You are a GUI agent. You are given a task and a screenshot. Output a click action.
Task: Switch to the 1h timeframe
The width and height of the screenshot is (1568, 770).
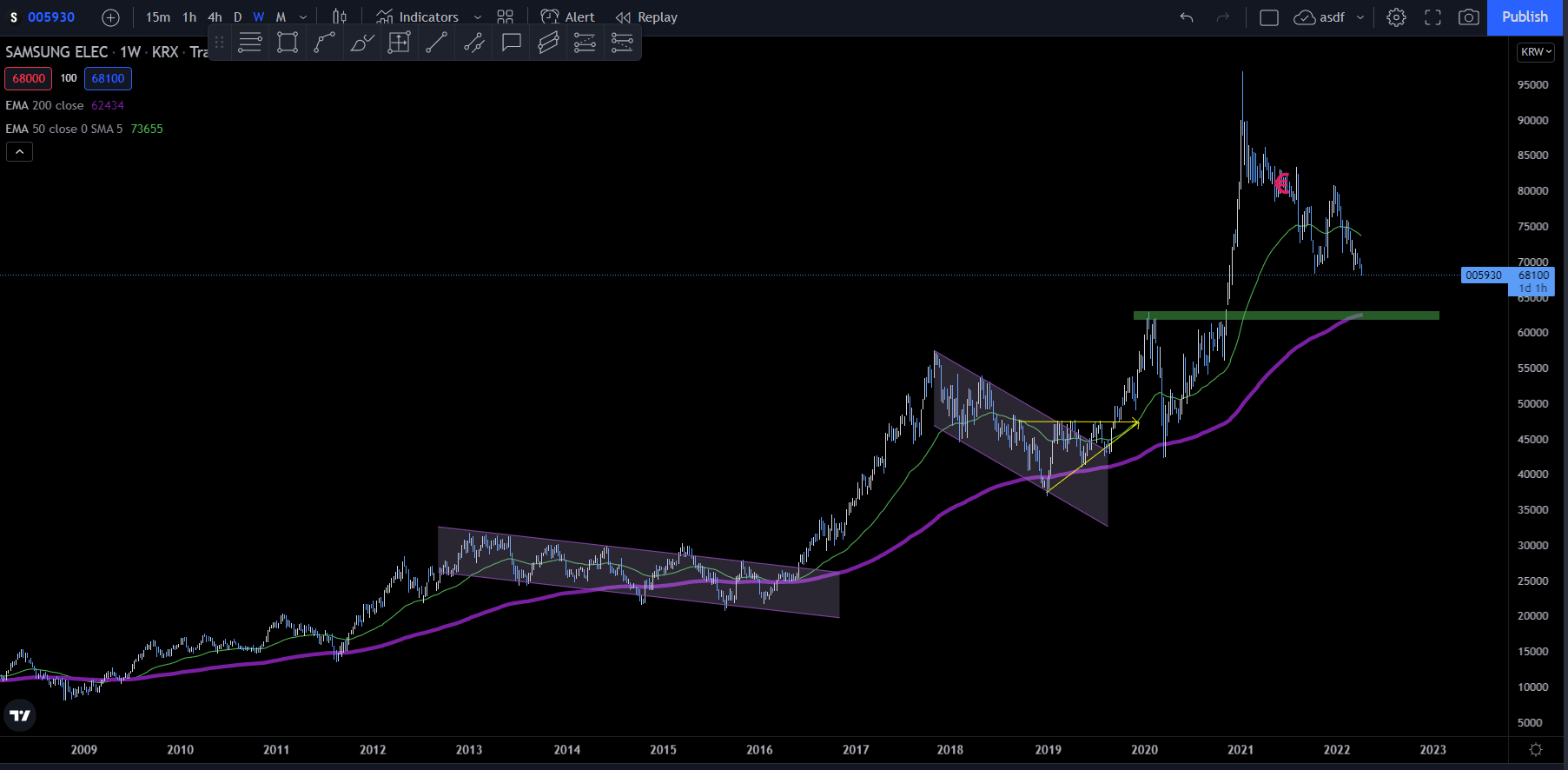[x=189, y=17]
